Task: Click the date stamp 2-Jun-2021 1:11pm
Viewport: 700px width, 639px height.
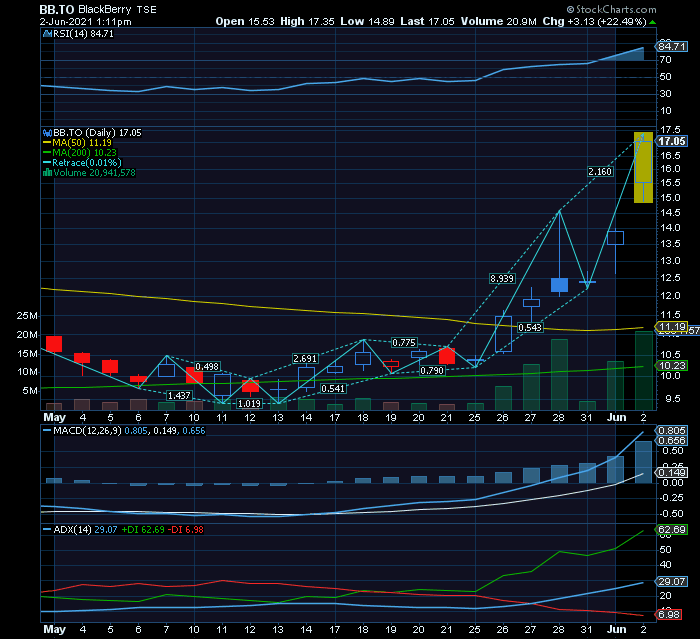Action: (x=85, y=21)
